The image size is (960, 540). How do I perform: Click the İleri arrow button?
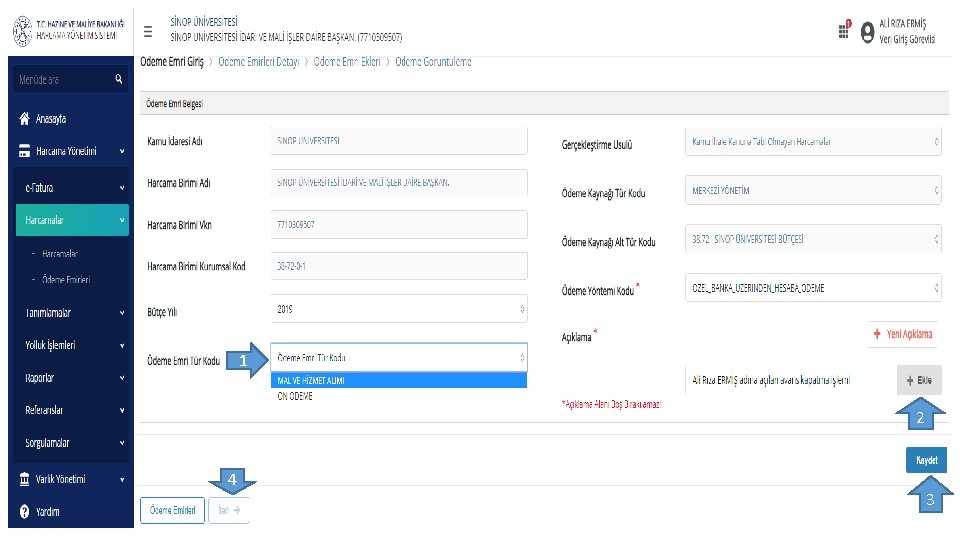pos(228,510)
